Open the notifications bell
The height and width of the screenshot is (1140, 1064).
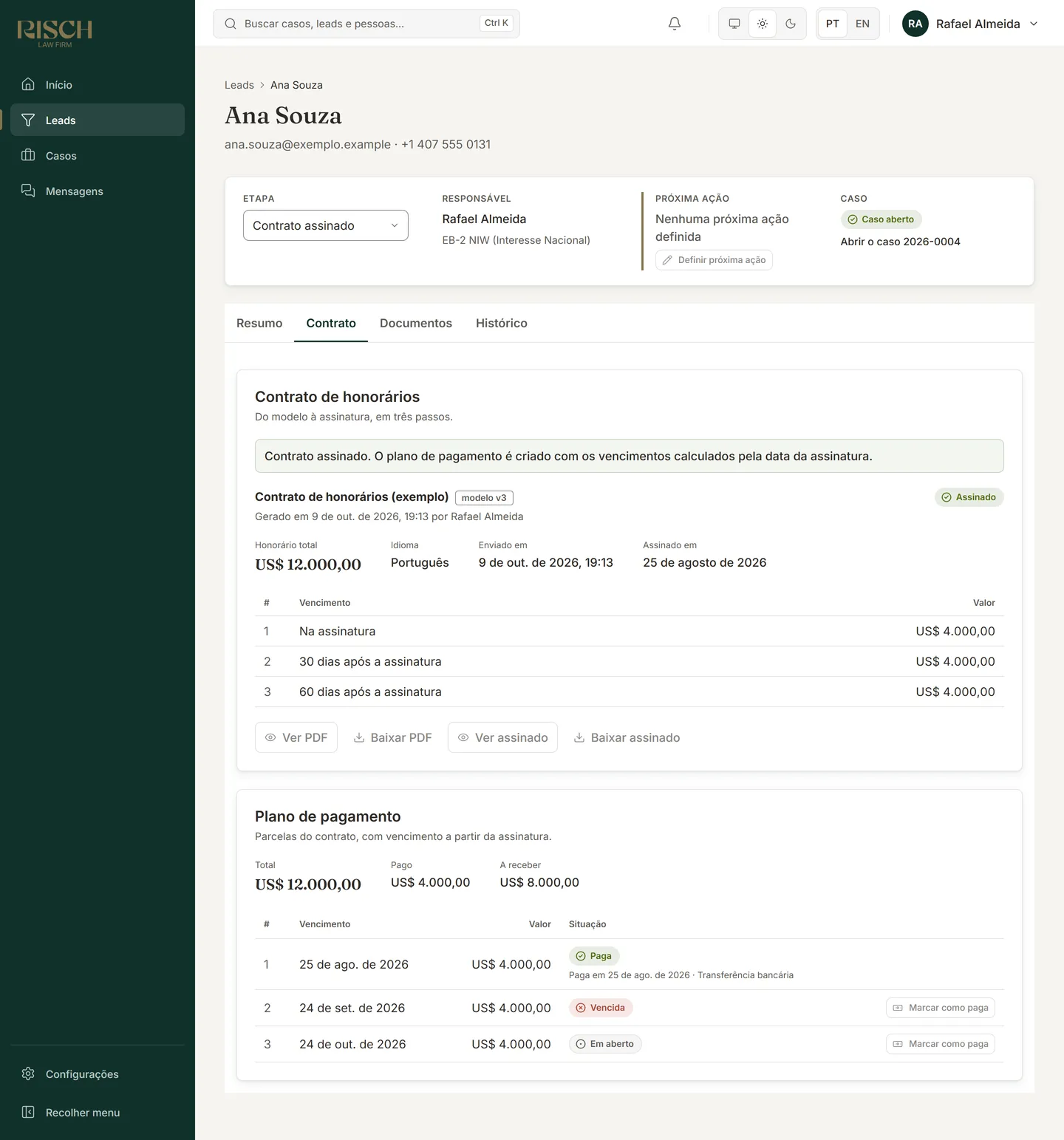pos(675,24)
